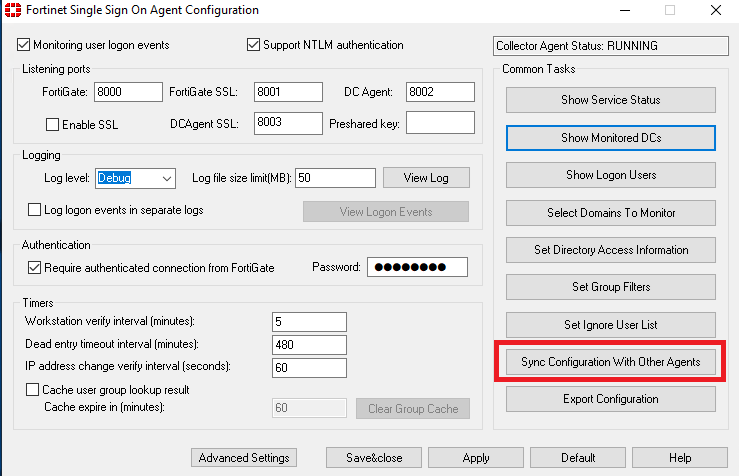Image resolution: width=739 pixels, height=476 pixels.
Task: Click Sync Configuration With Other Agents
Action: (611, 362)
